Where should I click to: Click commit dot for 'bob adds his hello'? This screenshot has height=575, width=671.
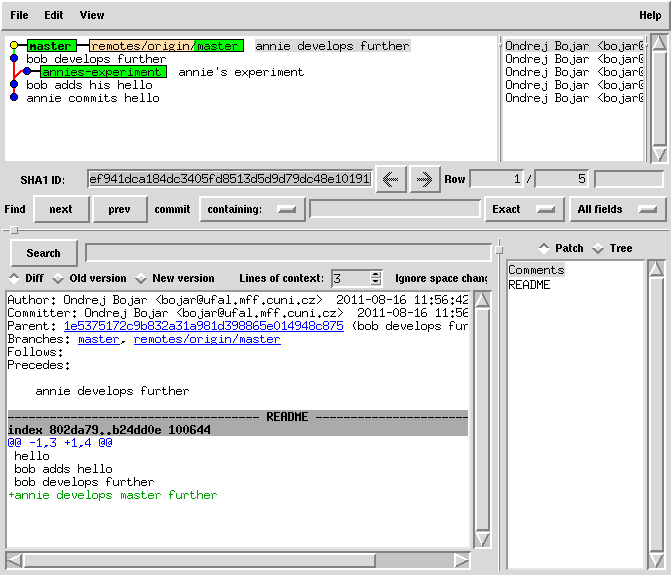coord(14,85)
